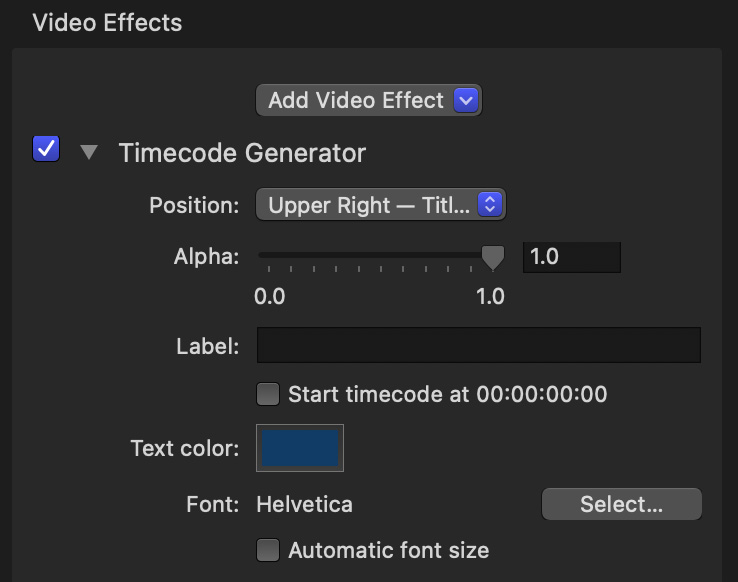Click the middle of the Alpha slider track
The image size is (738, 582).
(375, 256)
